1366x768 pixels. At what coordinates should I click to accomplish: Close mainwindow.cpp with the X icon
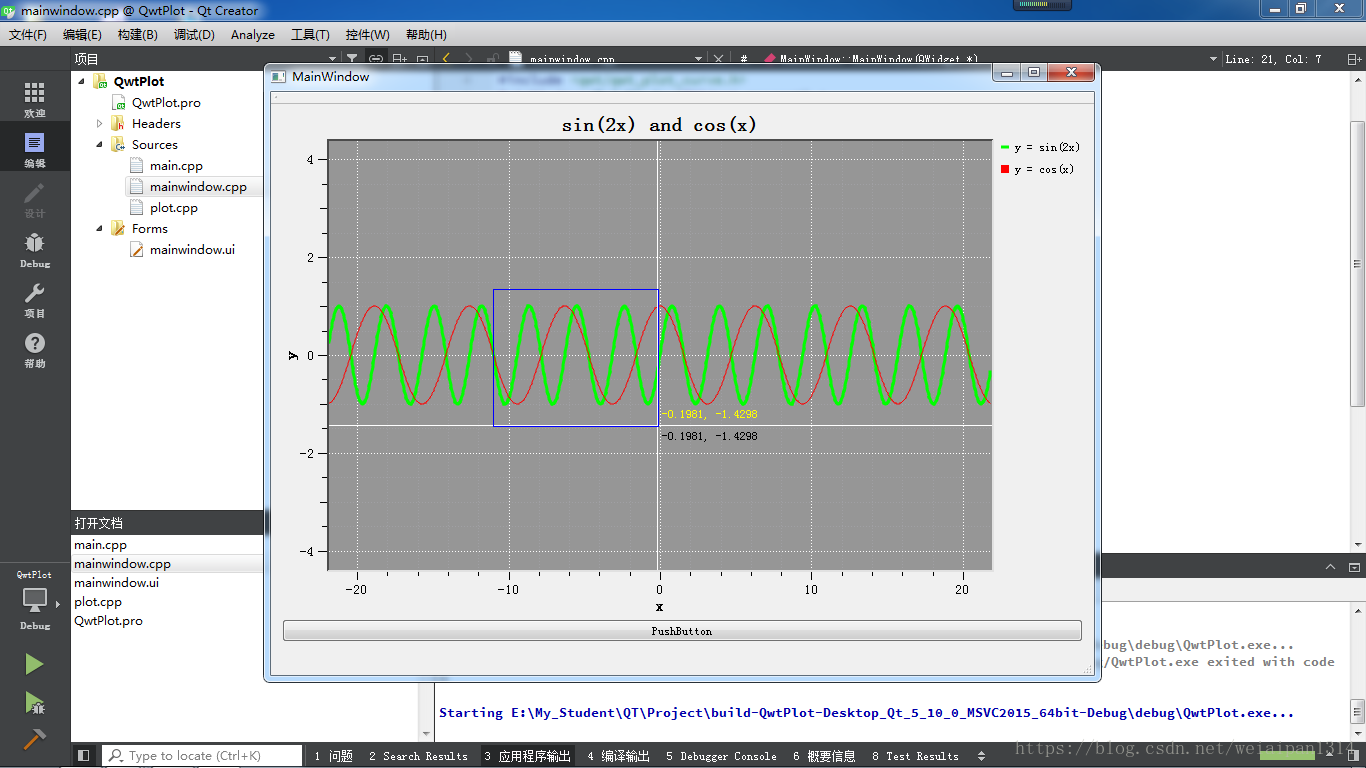click(718, 59)
